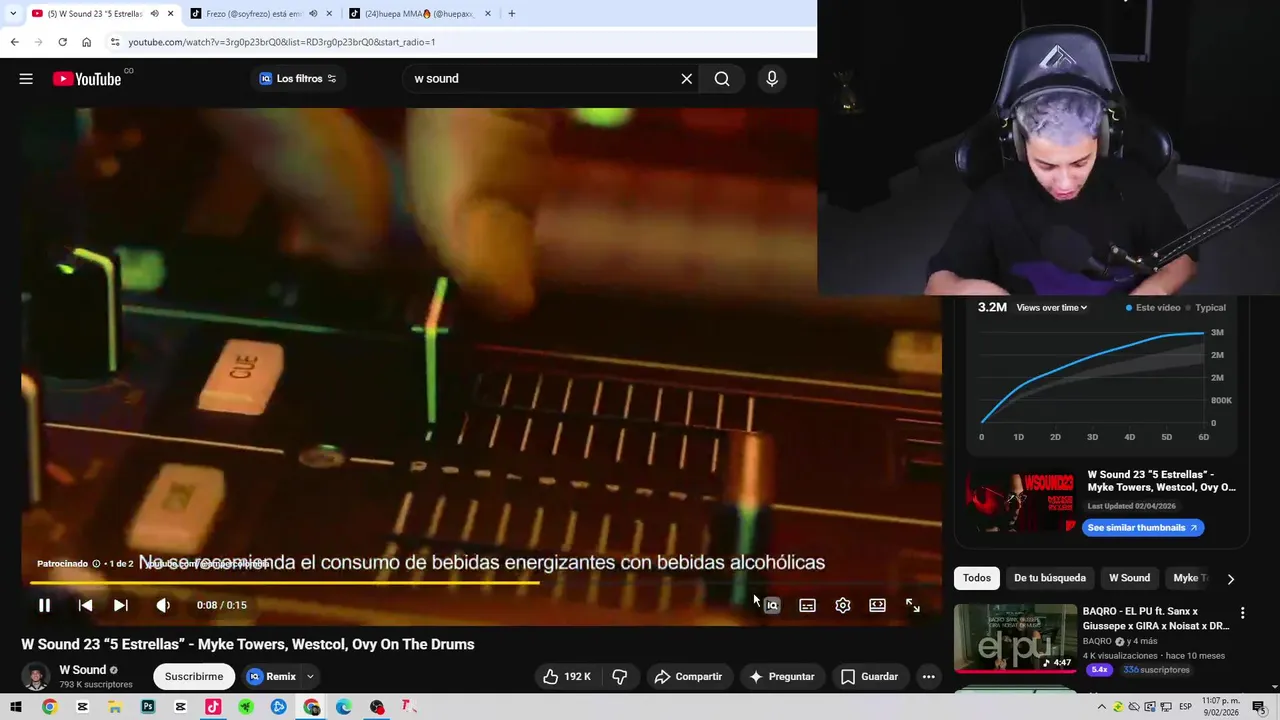Open the player settings gear
Screen dimensions: 1280x720
pos(843,605)
